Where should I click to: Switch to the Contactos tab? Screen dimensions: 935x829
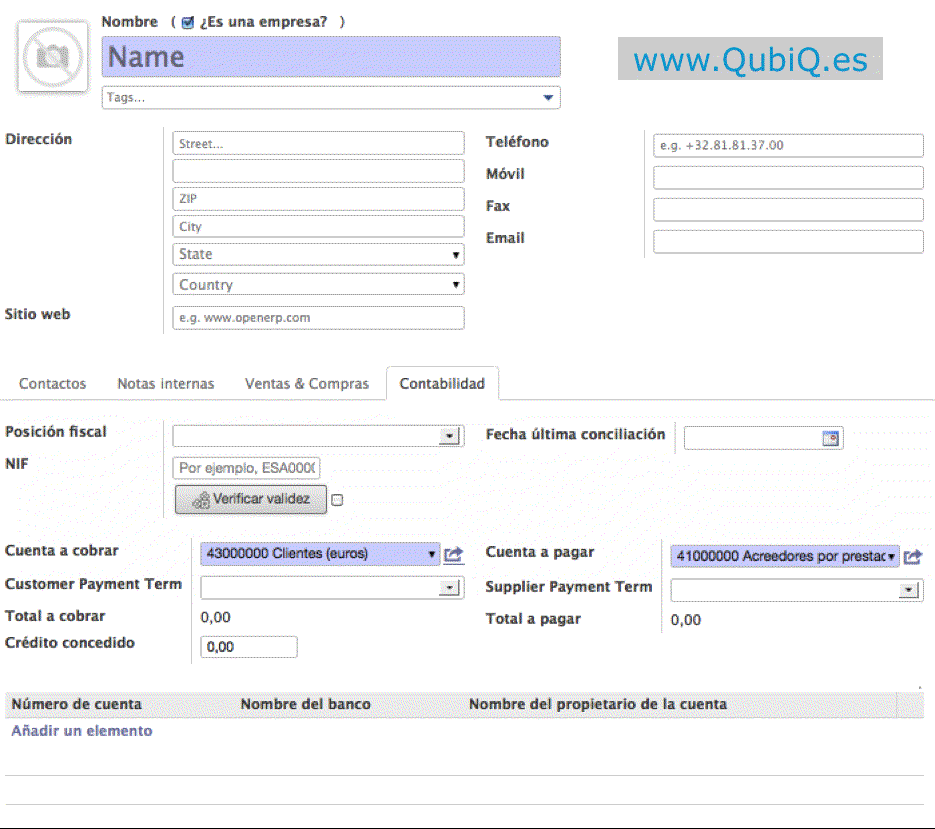click(x=52, y=384)
